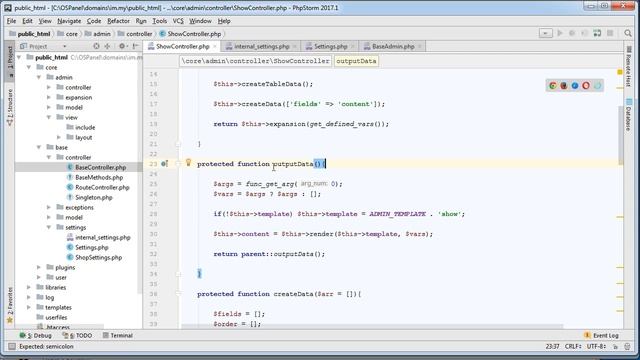Click the outputData breadcrumb in editor

point(356,61)
